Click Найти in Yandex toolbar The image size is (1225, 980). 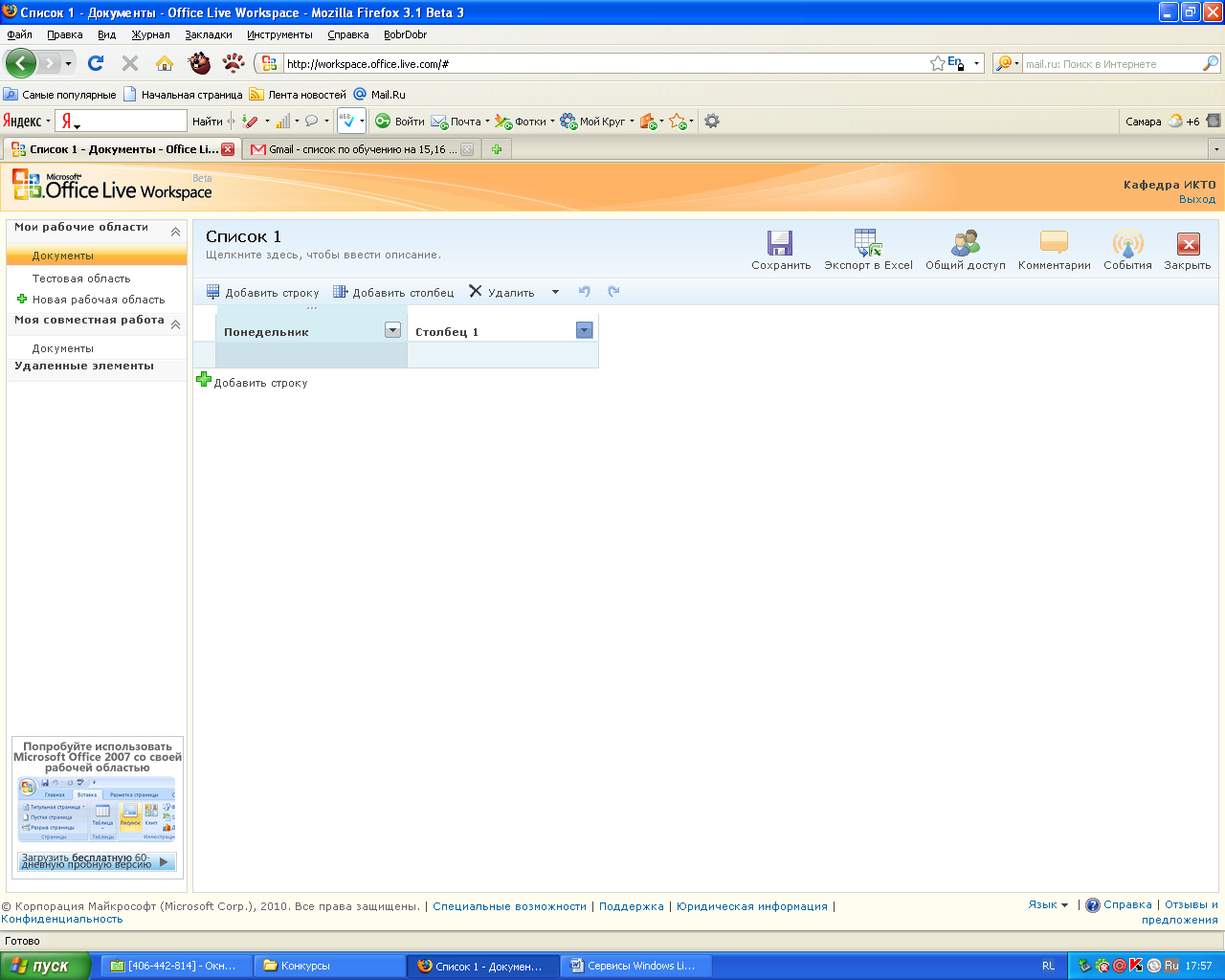pos(207,122)
